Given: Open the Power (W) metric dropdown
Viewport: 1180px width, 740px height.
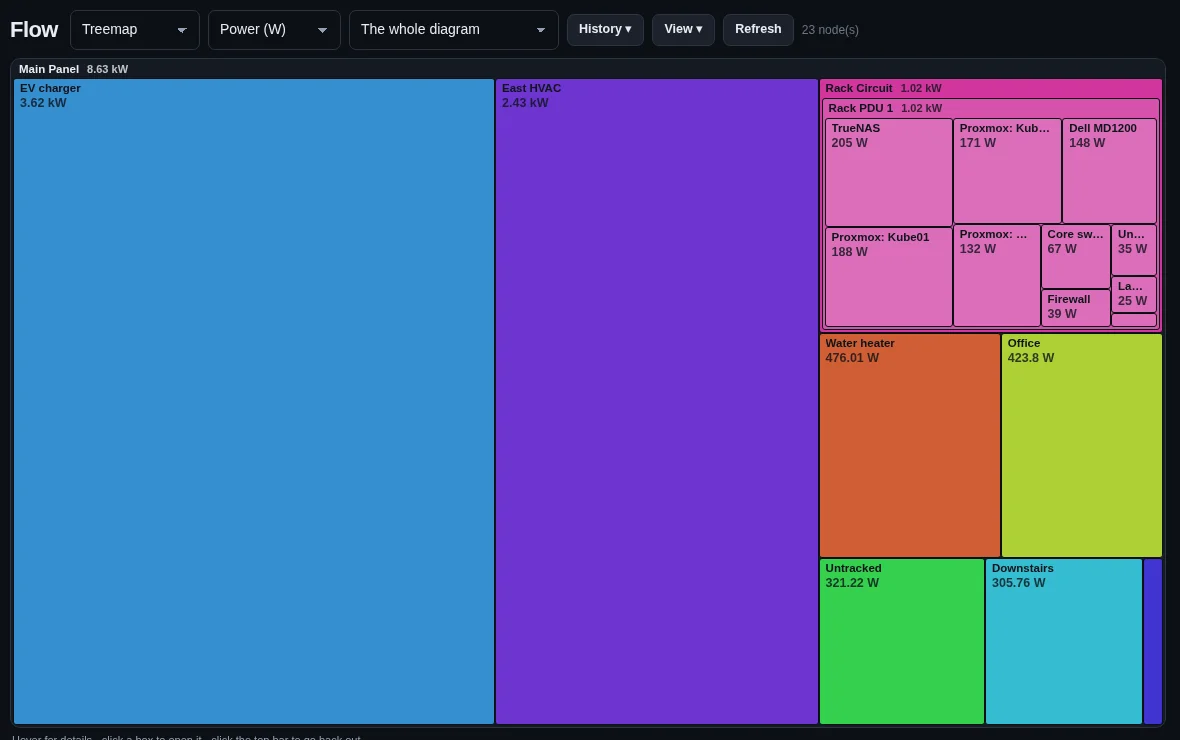Looking at the screenshot, I should click(x=274, y=29).
